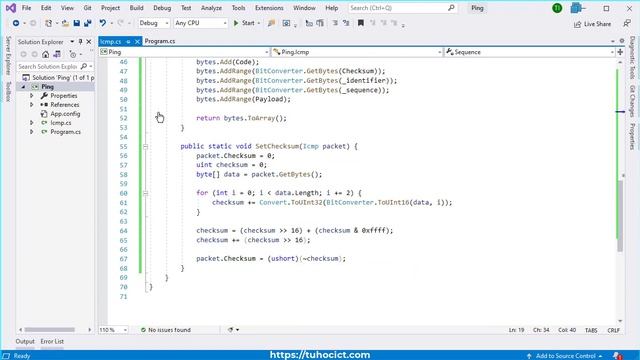Click the bookmark toolbar icon
The image size is (640, 360).
coord(361,23)
